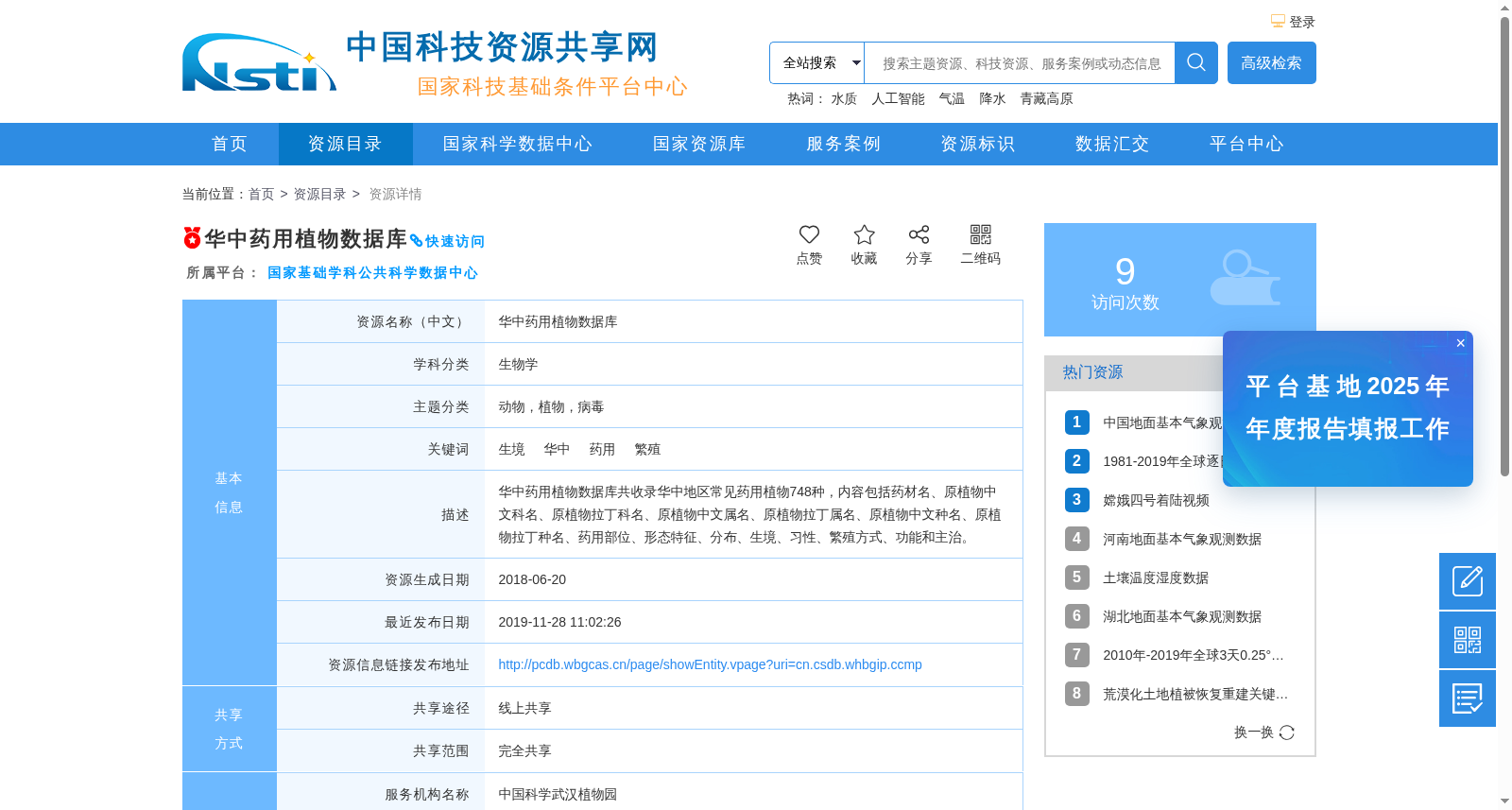Image resolution: width=1512 pixels, height=810 pixels.
Task: Click the page vertical scrollbar
Action: [x=1504, y=246]
